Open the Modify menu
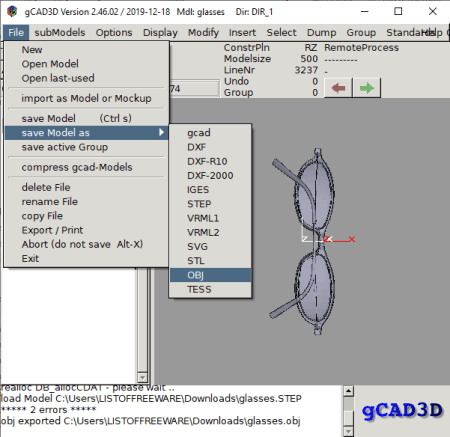 pos(203,33)
